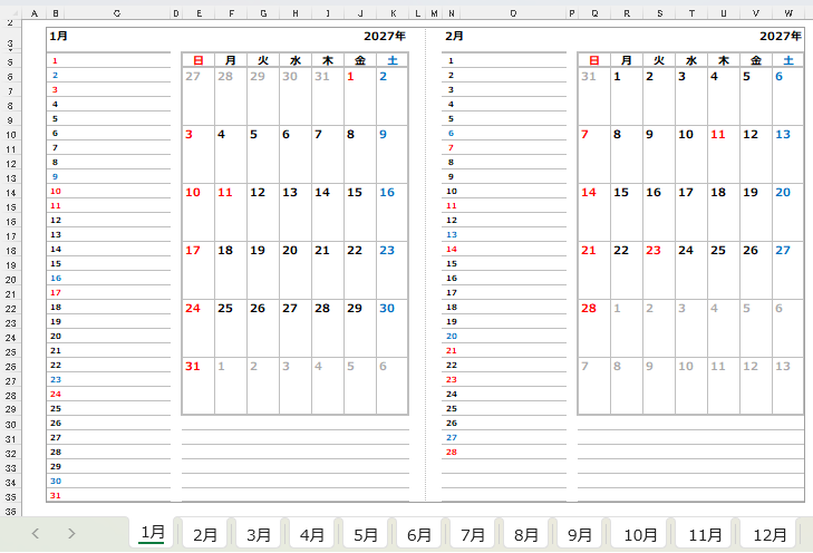Open the 12月 sheet tab
Viewport: 813px width, 553px height.
pyautogui.click(x=769, y=534)
